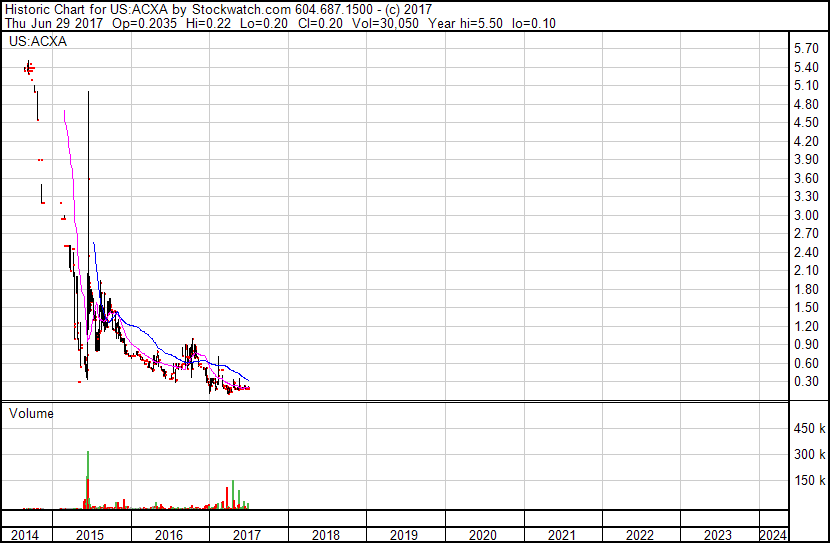Click the Op=0.2035 open price value

click(145, 23)
